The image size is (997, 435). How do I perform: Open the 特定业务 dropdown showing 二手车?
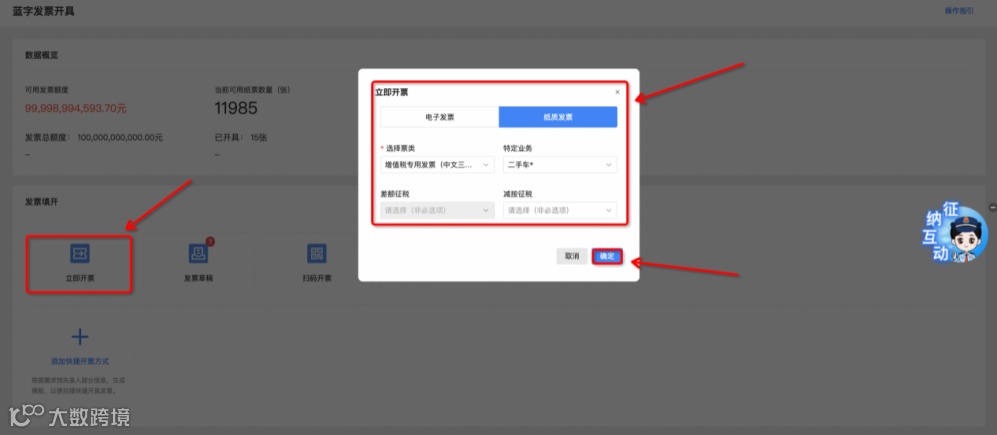tap(560, 165)
